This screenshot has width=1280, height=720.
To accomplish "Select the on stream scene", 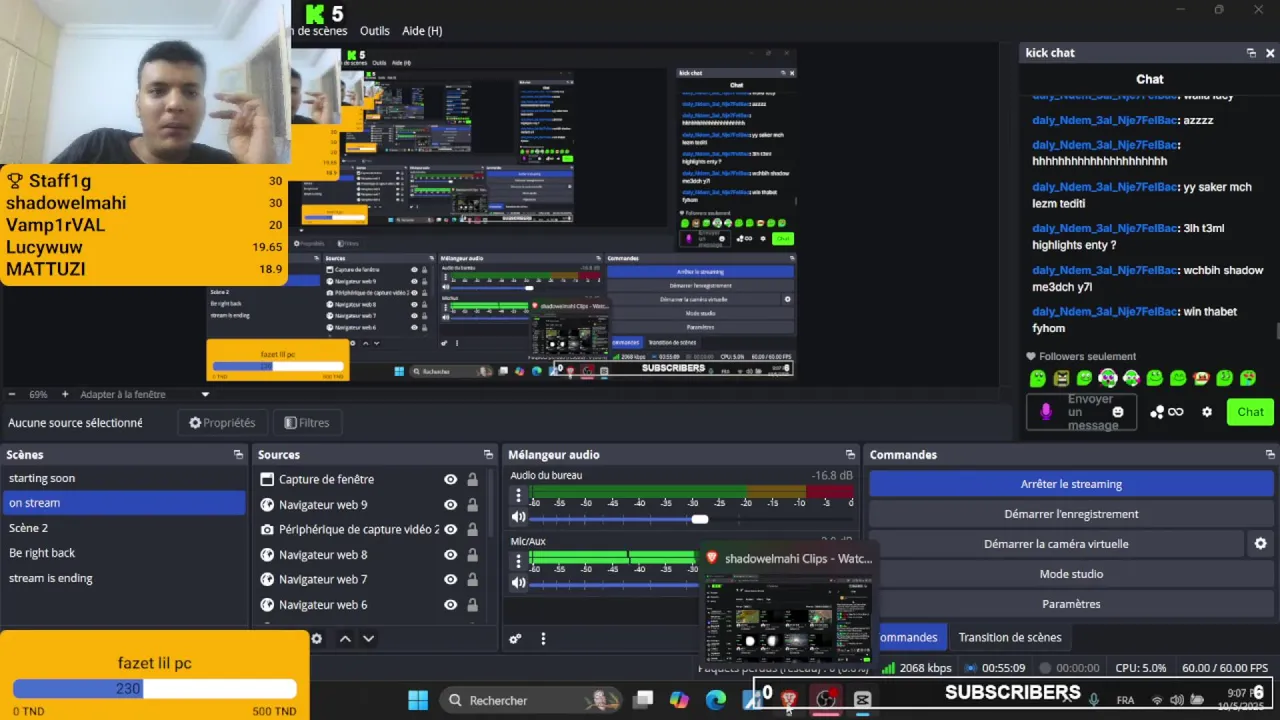I will pyautogui.click(x=123, y=503).
